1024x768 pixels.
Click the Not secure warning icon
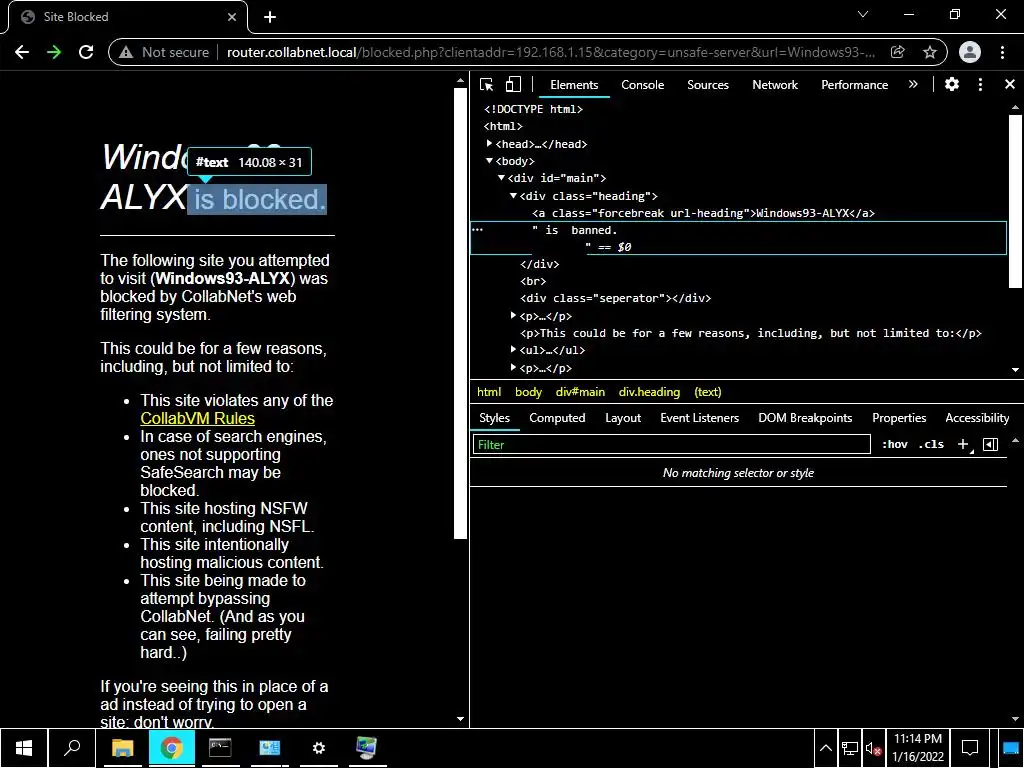(x=126, y=52)
